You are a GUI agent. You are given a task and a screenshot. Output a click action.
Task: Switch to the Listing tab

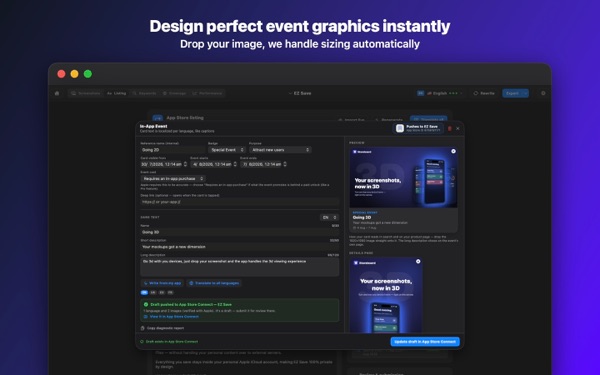click(x=116, y=93)
